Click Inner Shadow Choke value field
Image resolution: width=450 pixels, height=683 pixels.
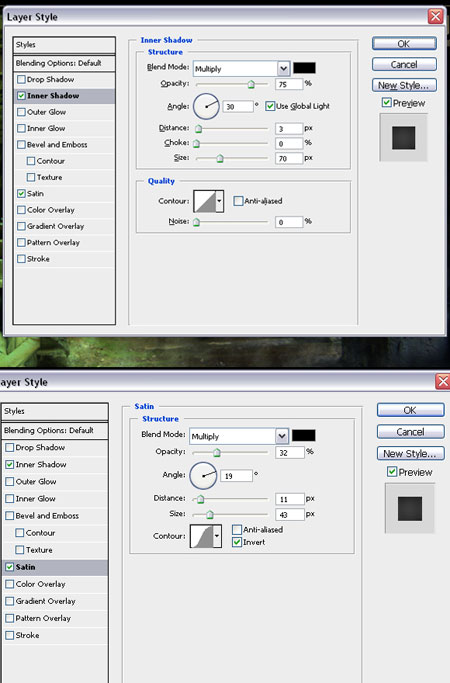tap(288, 143)
